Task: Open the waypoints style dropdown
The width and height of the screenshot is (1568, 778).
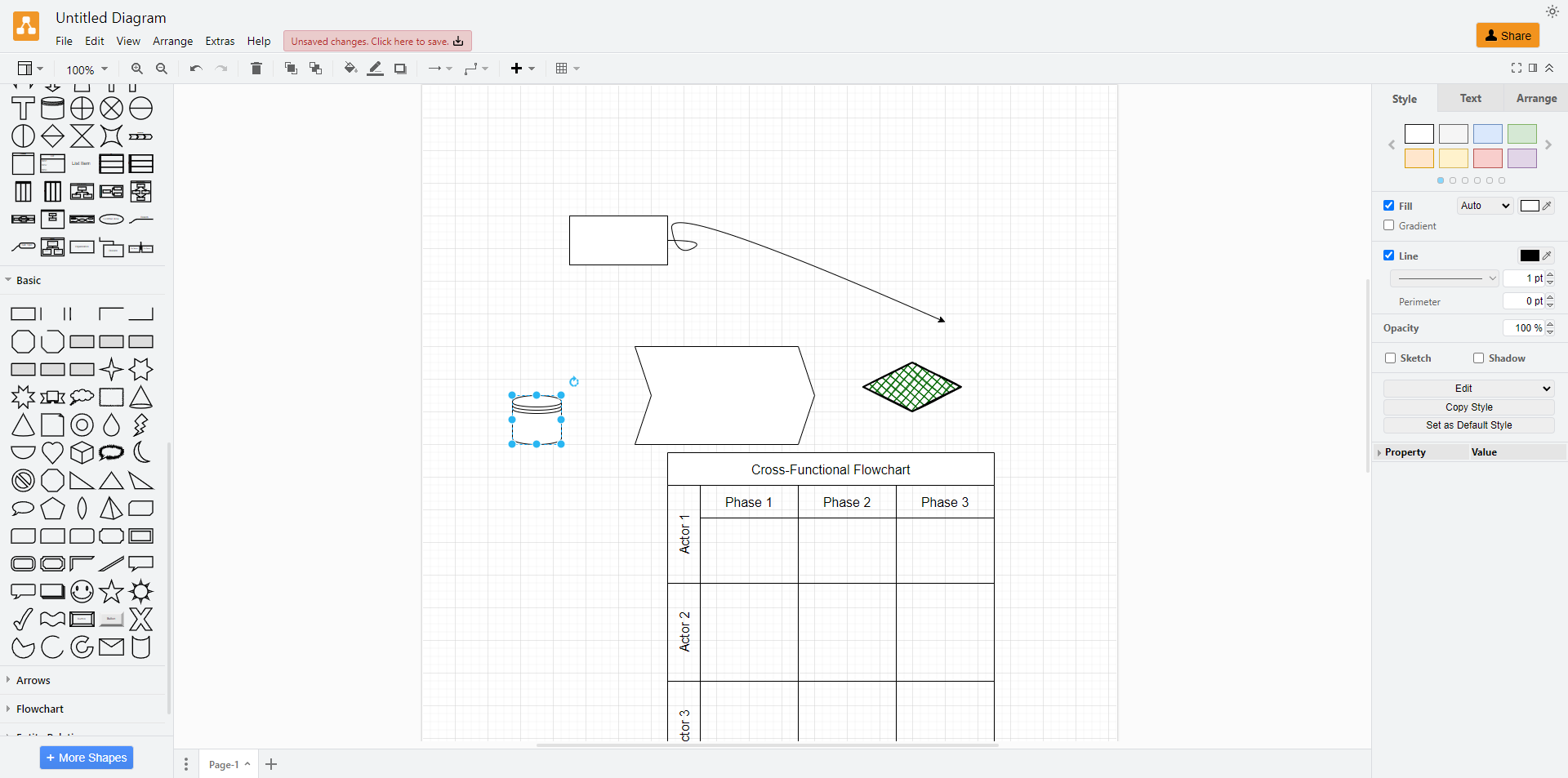Action: [x=476, y=69]
